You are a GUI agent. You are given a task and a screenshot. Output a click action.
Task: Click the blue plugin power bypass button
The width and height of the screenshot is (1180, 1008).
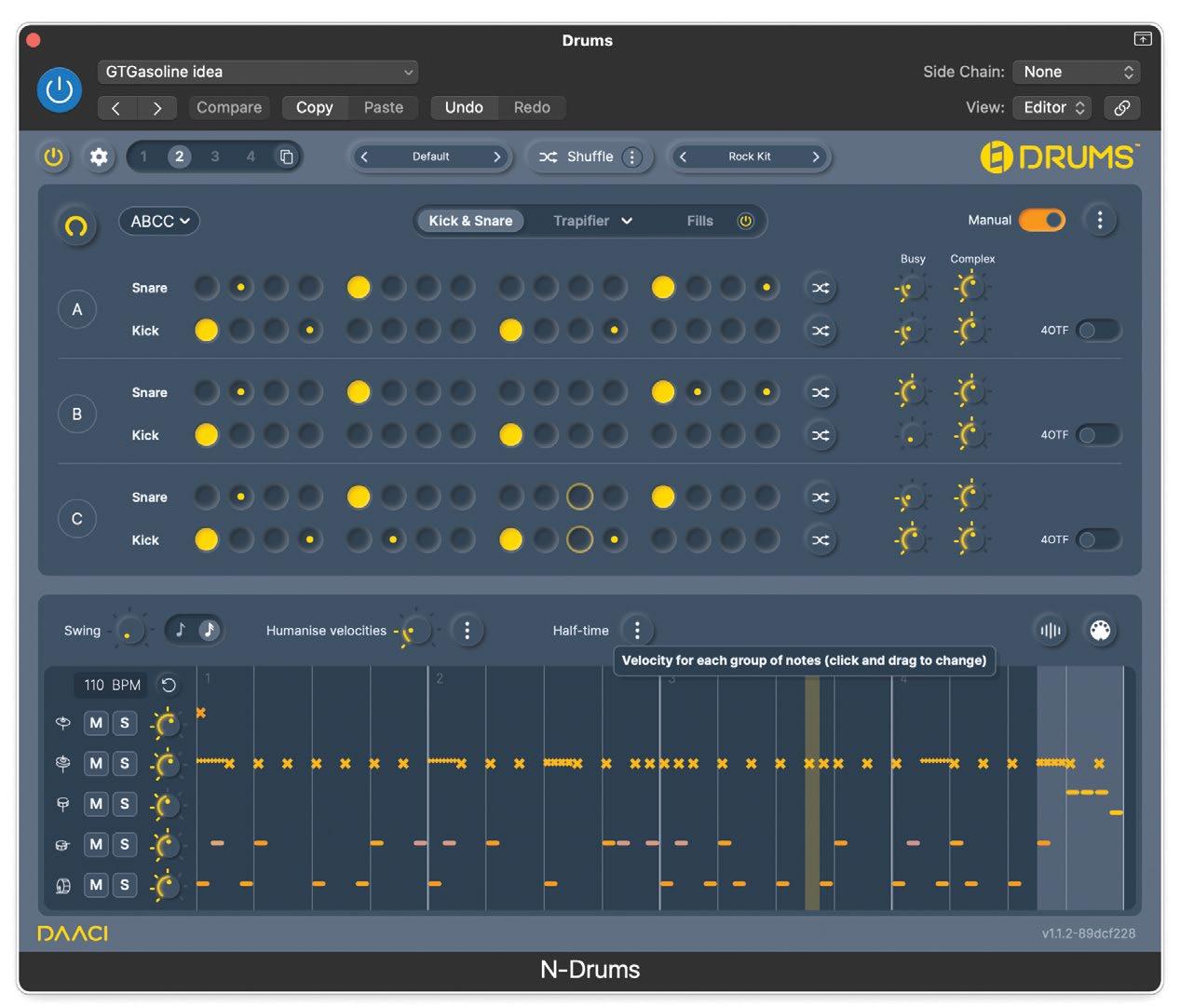(59, 89)
